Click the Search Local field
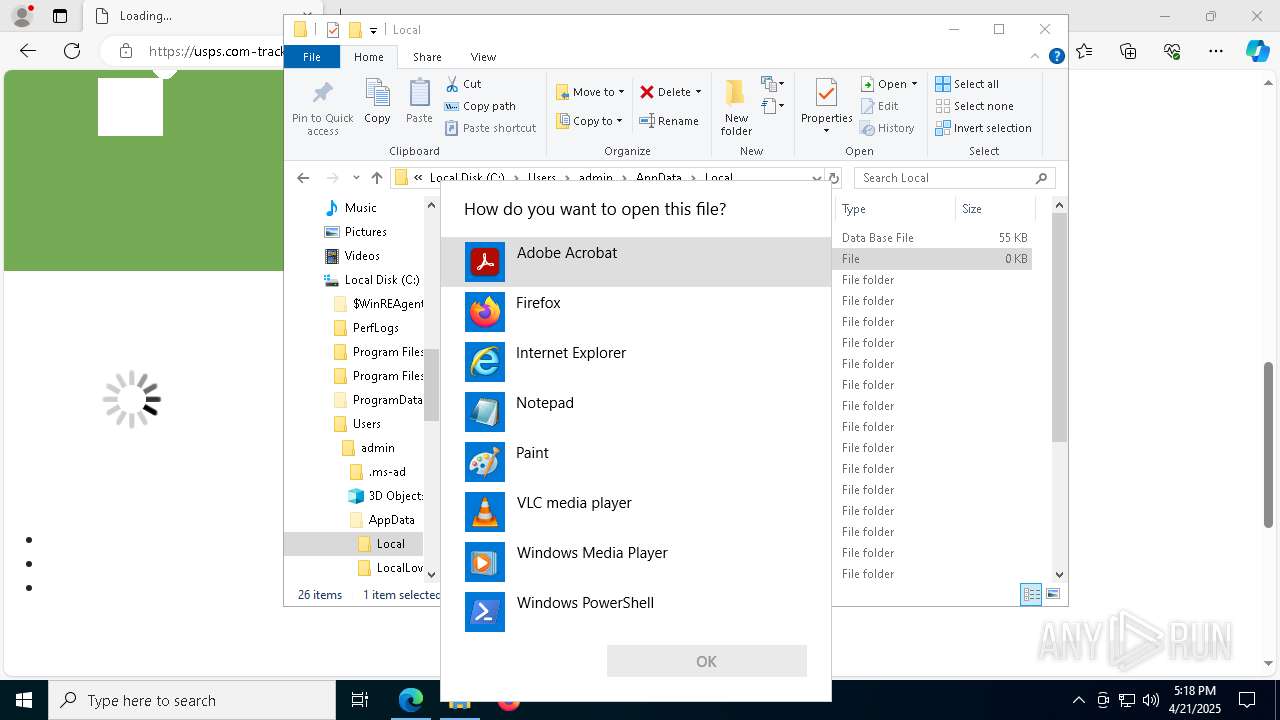The height and width of the screenshot is (720, 1280). 954,178
